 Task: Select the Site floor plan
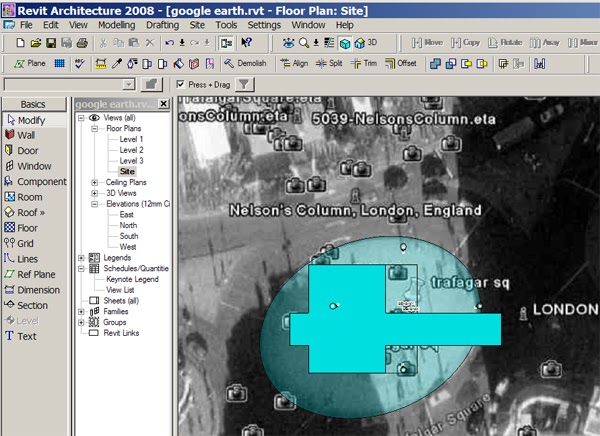127,171
